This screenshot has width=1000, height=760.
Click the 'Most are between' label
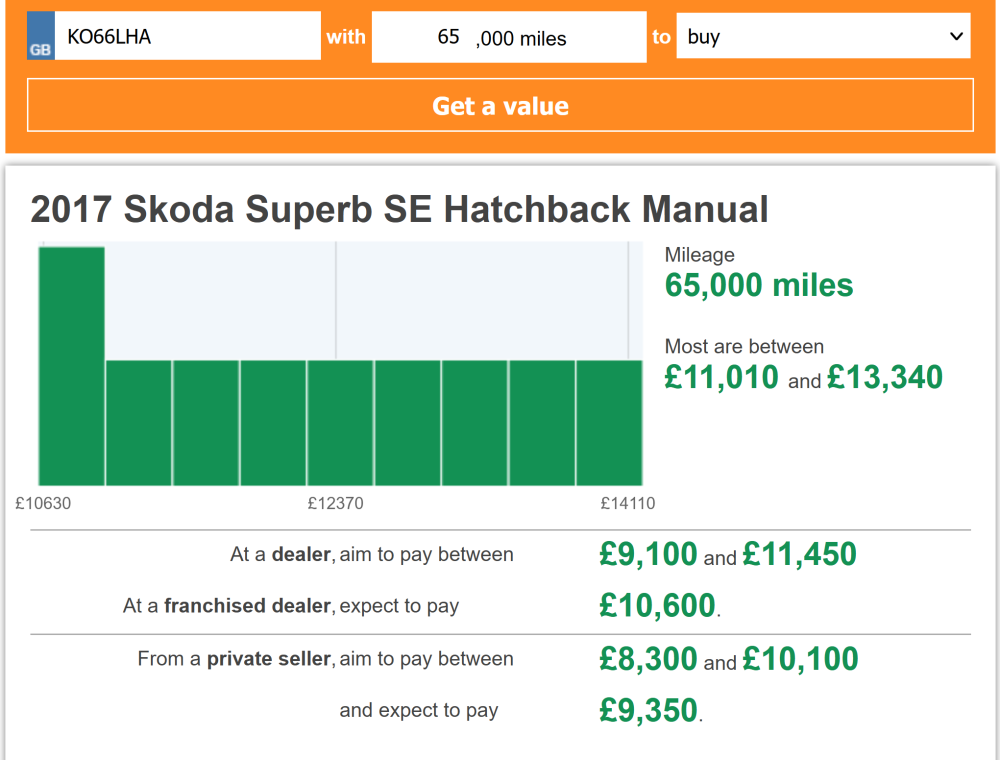tap(744, 346)
